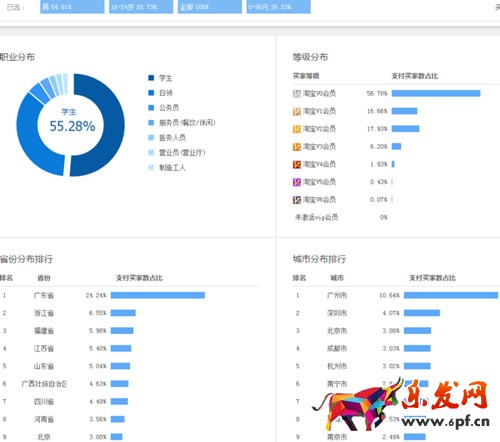Toggle the 公务员 legend entry
Image resolution: width=500 pixels, height=442 pixels.
tap(164, 108)
